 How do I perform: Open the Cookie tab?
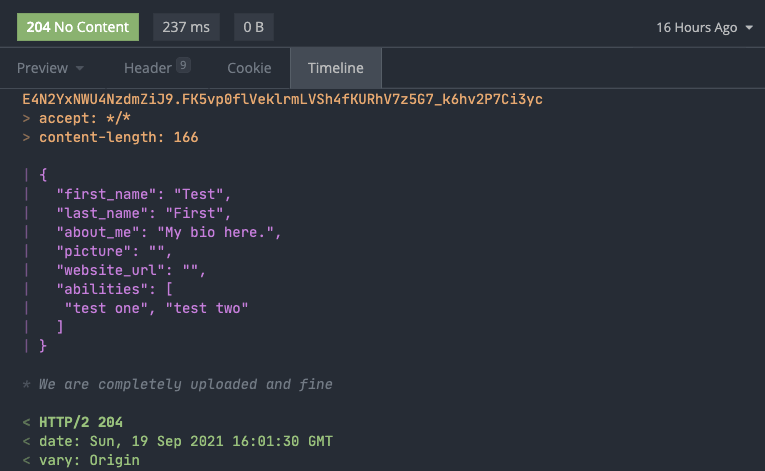point(249,68)
